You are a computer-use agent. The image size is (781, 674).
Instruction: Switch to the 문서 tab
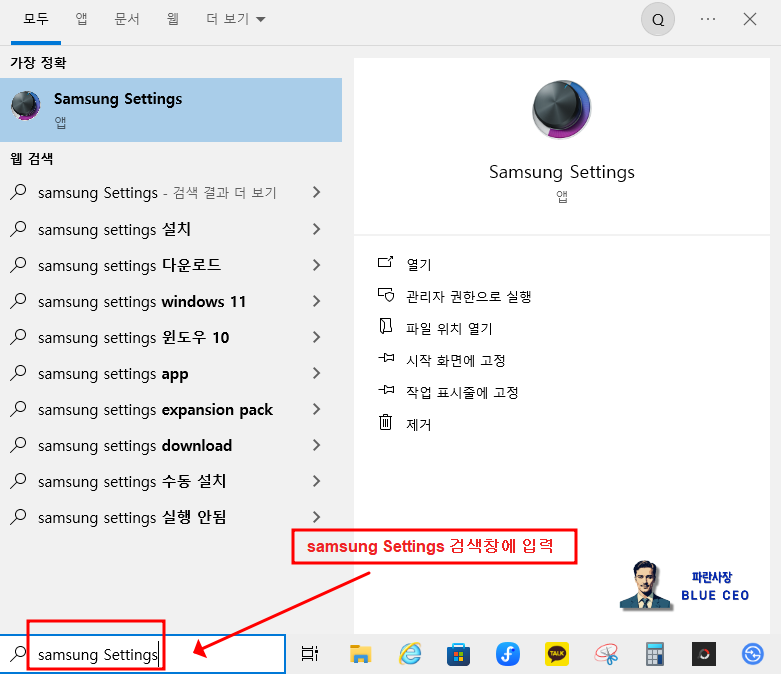coord(127,19)
